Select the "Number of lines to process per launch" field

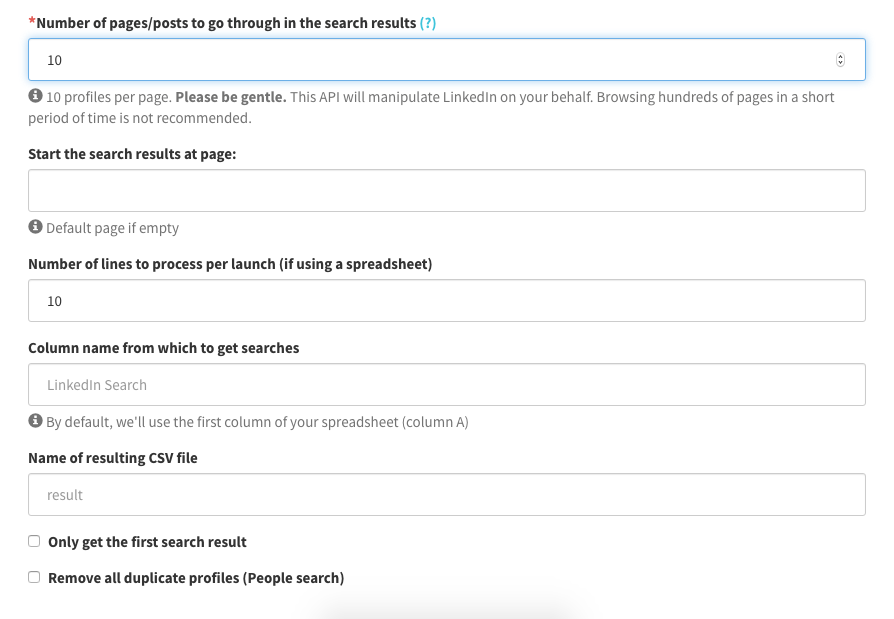coord(446,301)
